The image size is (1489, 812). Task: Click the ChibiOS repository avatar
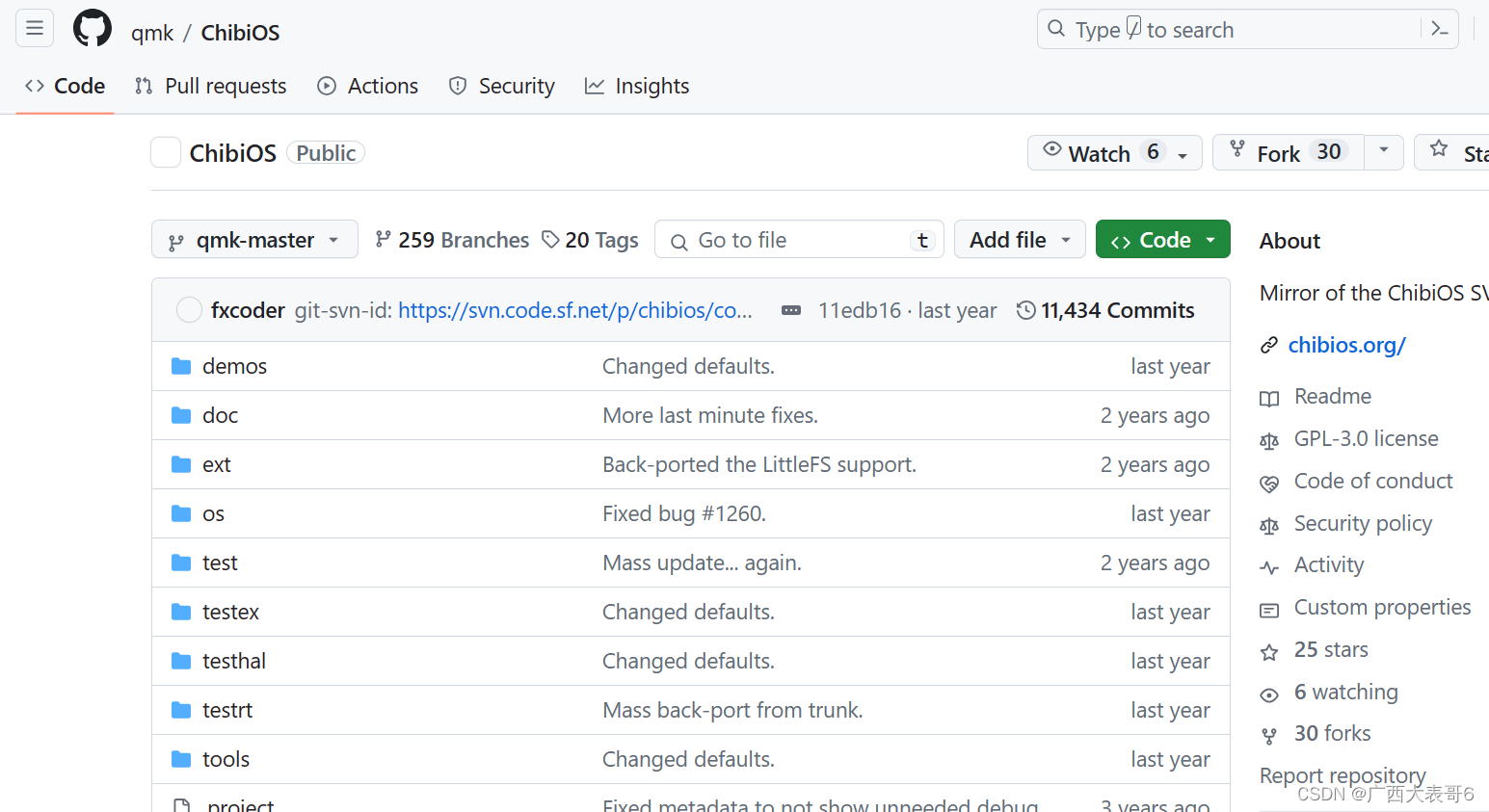[166, 152]
